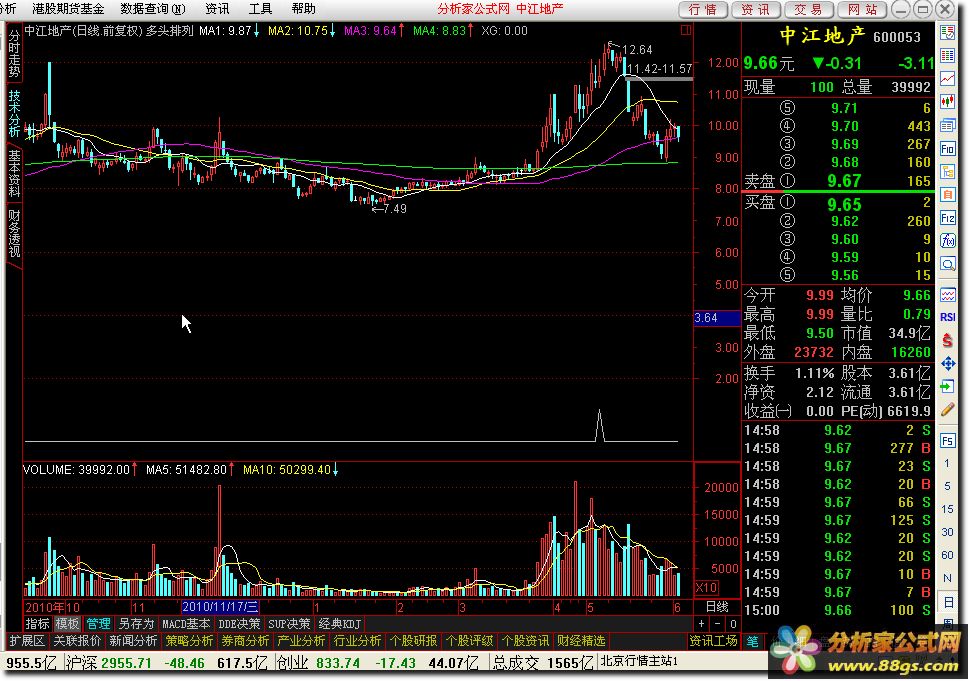Click the blue four-arrow move icon
The width and height of the screenshot is (970, 681).
(x=947, y=364)
